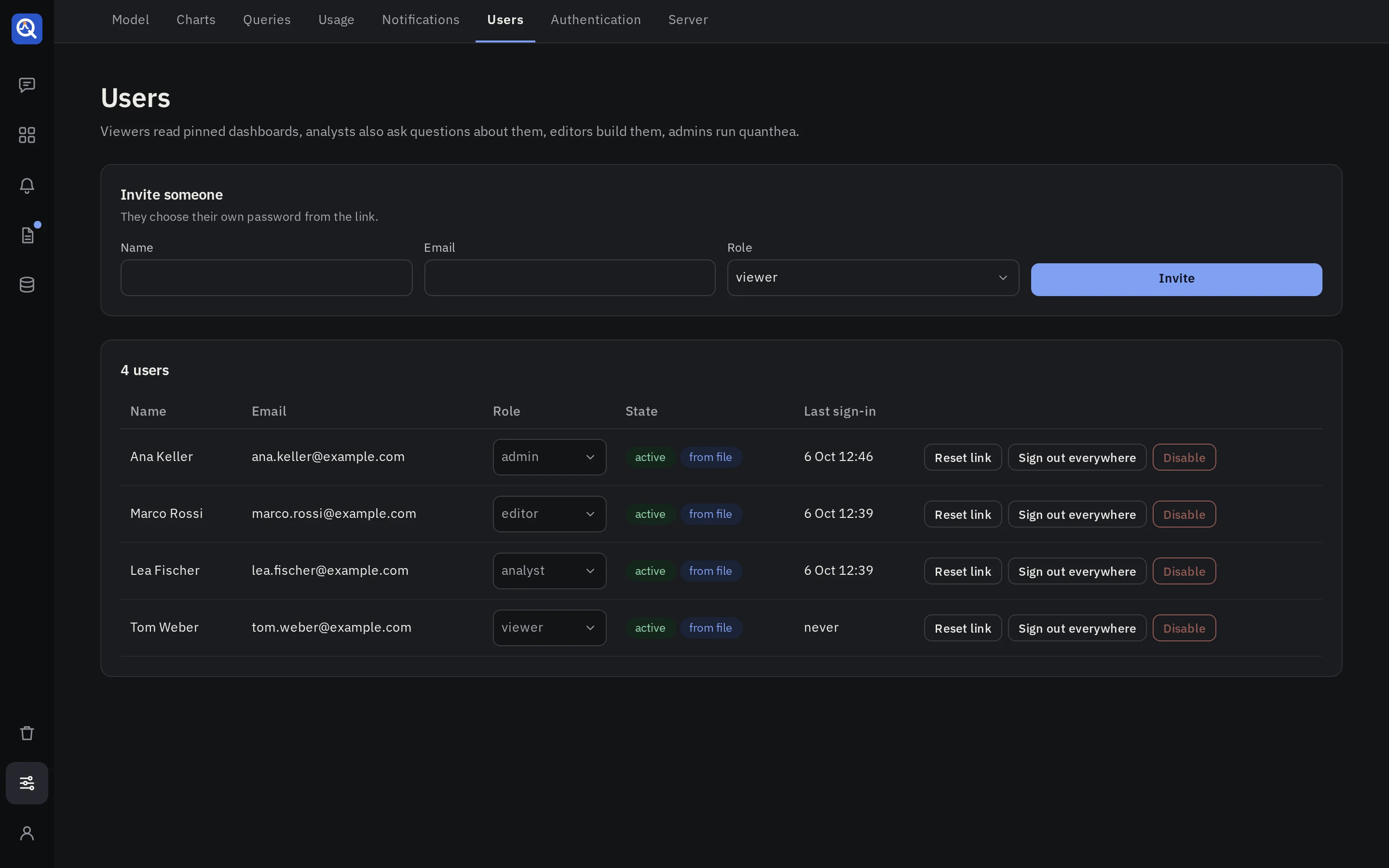Click Reset link for Tom Weber

pos(963,628)
